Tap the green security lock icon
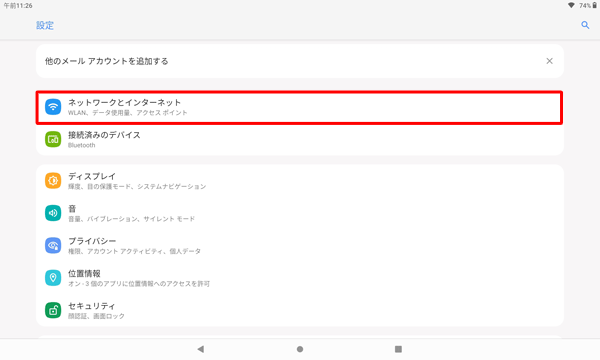 click(53, 310)
